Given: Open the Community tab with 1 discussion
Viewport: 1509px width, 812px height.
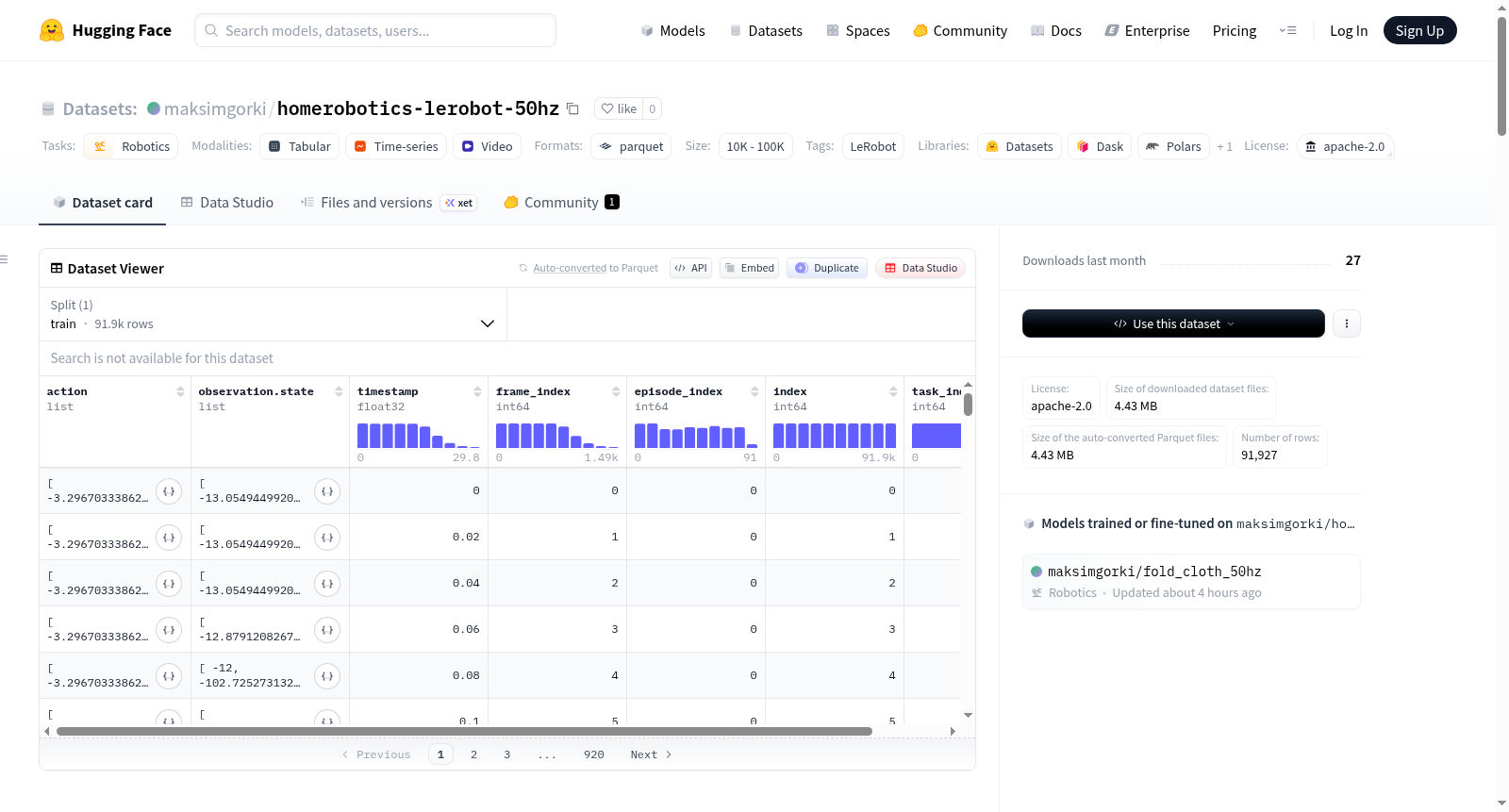Looking at the screenshot, I should click(x=561, y=203).
